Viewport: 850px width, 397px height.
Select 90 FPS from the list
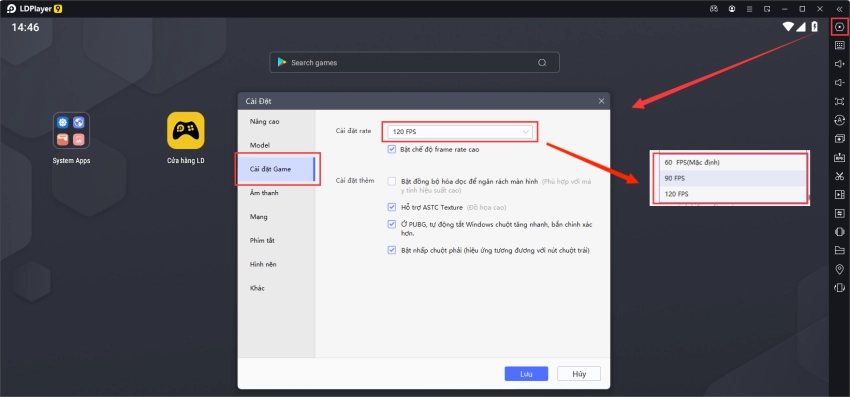pos(729,178)
